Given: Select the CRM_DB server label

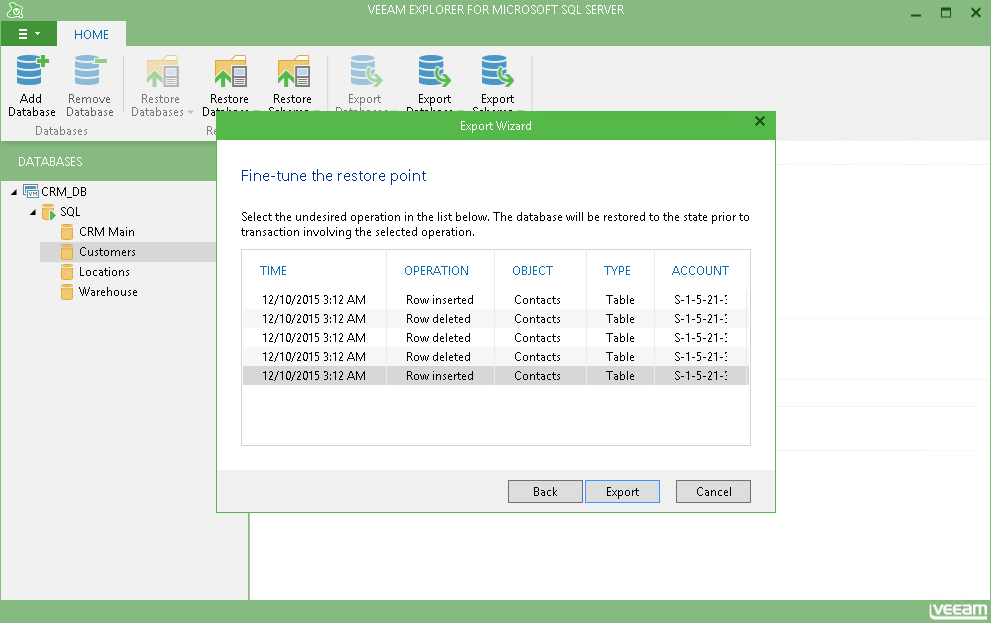Looking at the screenshot, I should pos(64,191).
